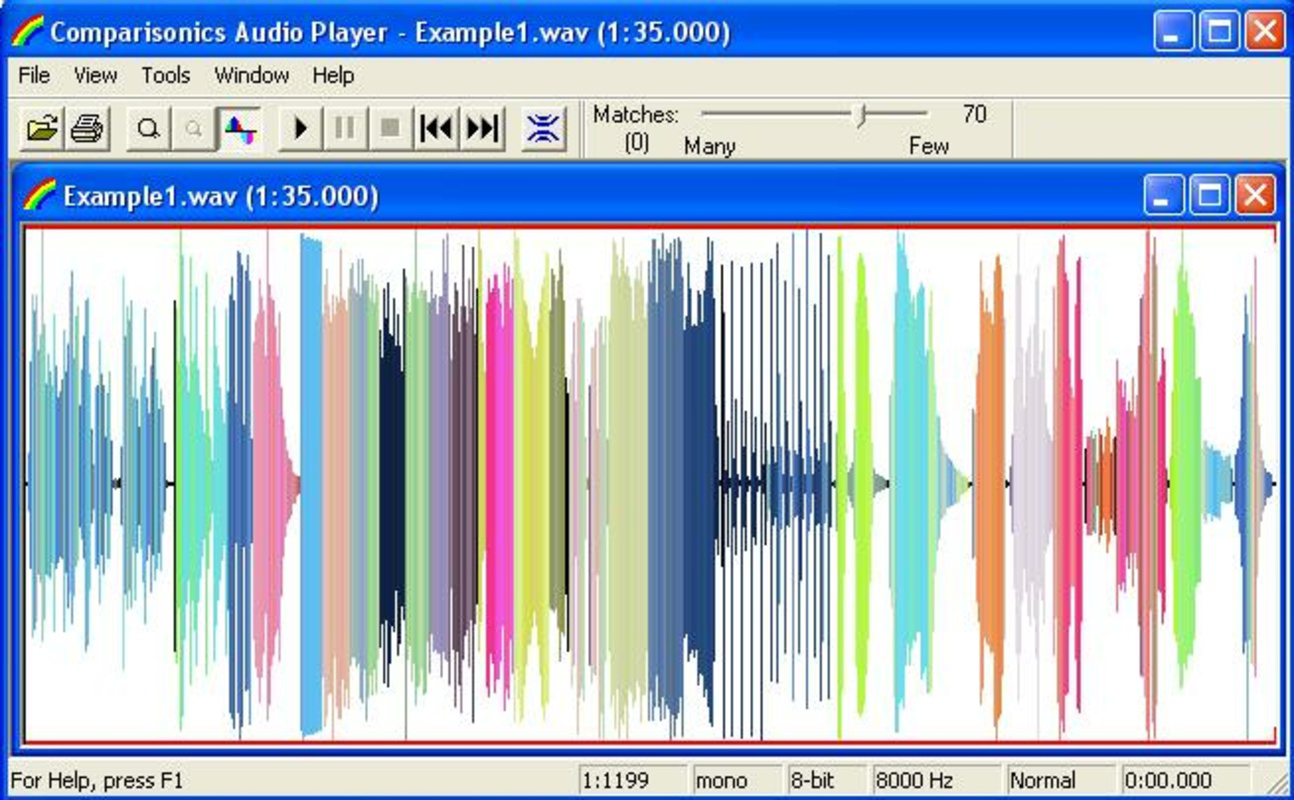Skip to the next match

483,129
